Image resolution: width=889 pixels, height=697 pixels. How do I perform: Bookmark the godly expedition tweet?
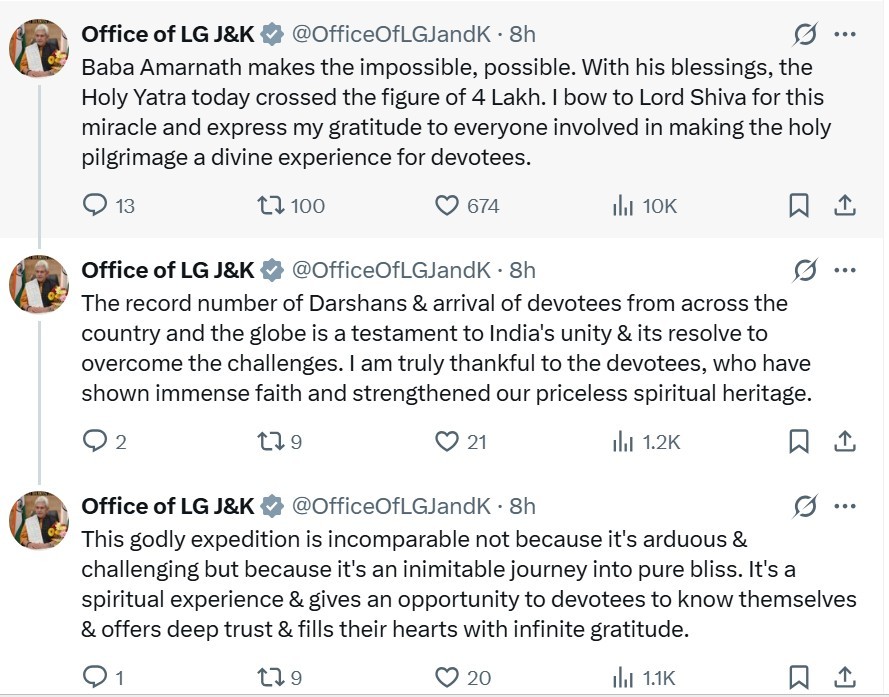[799, 677]
